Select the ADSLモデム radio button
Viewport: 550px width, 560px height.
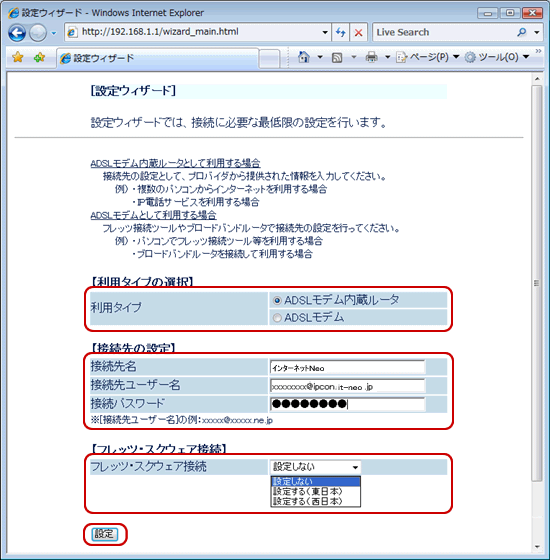tap(277, 318)
